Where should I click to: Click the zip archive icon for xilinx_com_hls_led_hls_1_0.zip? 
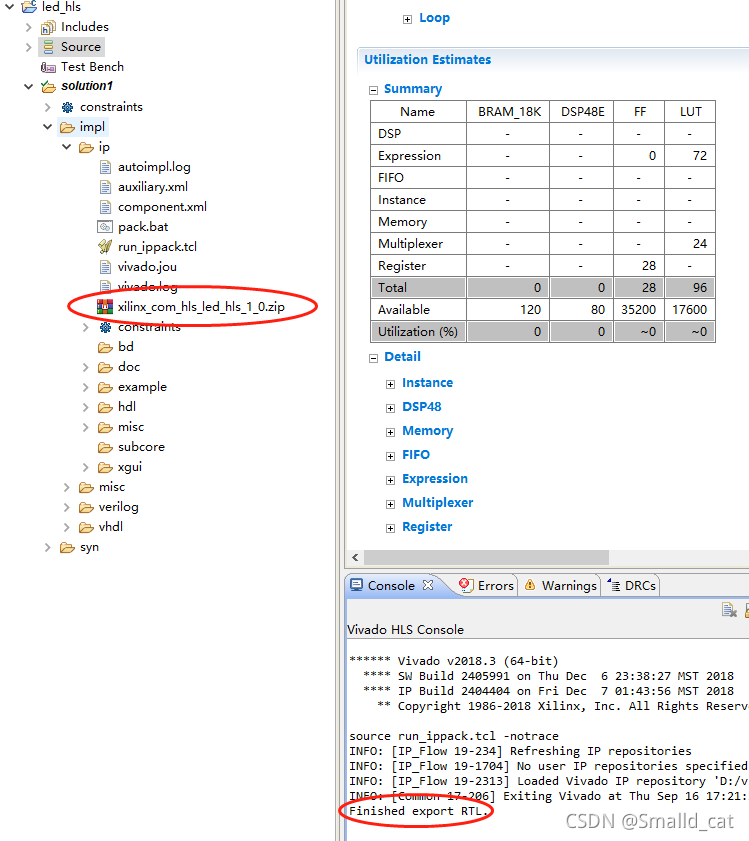tap(105, 307)
